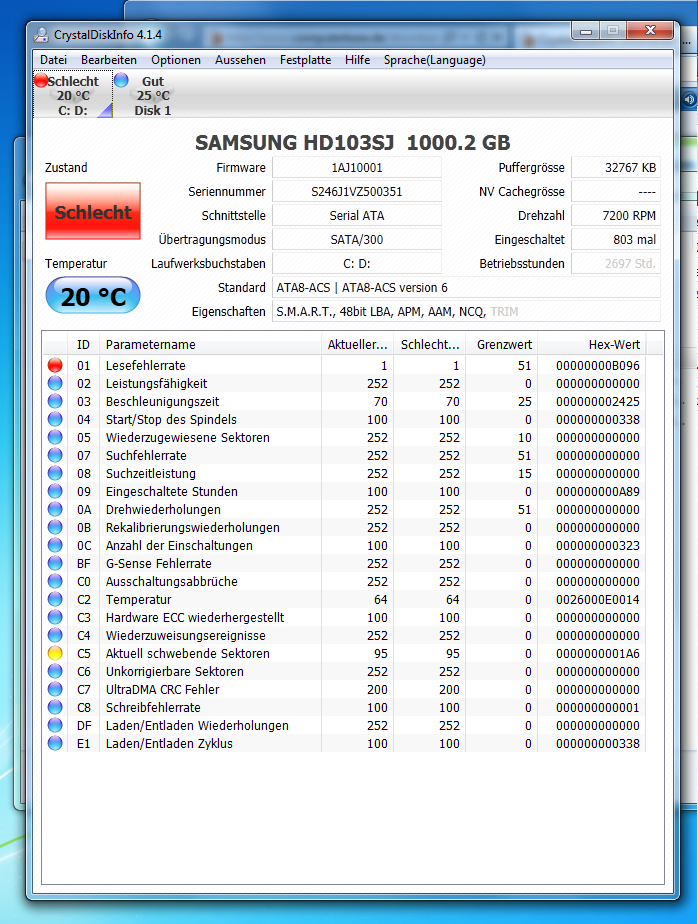Image resolution: width=698 pixels, height=924 pixels.
Task: Click blue orb next to Beschleunigungszeit
Action: (x=55, y=401)
